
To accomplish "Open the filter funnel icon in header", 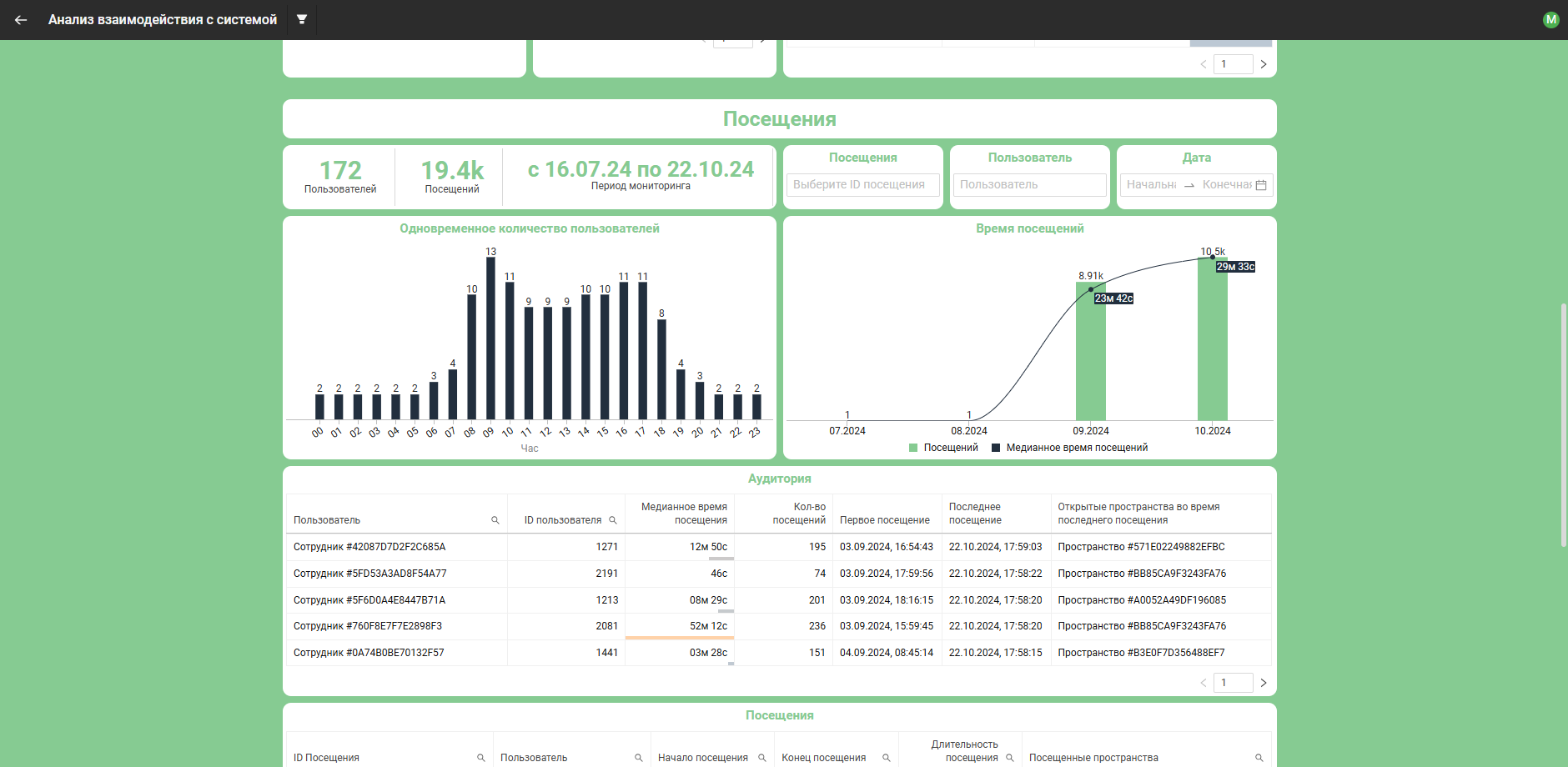I will [302, 19].
